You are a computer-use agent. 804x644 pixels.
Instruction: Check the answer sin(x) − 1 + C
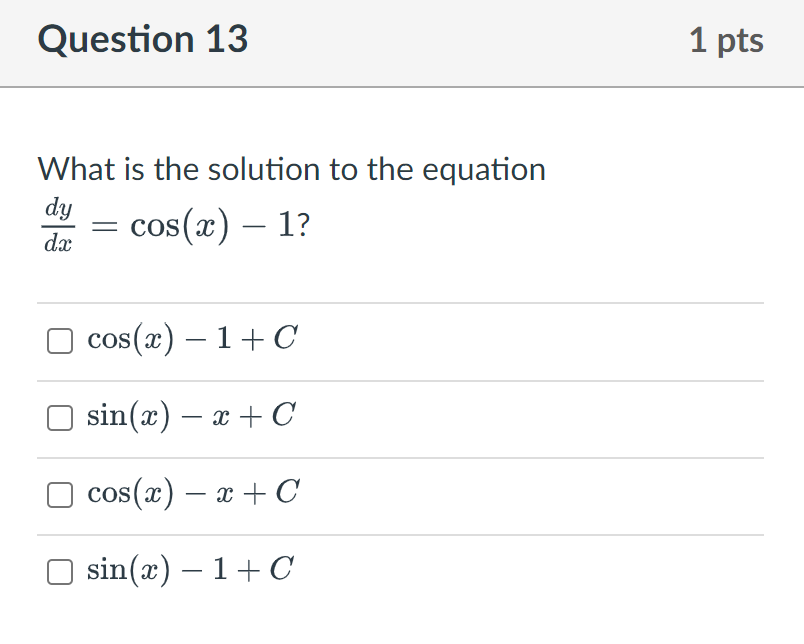tap(59, 571)
